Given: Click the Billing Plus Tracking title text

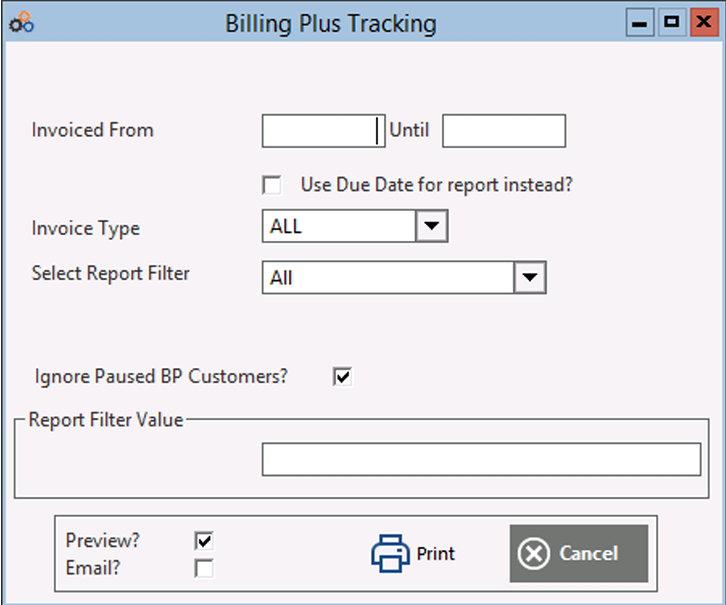Looking at the screenshot, I should (x=331, y=24).
